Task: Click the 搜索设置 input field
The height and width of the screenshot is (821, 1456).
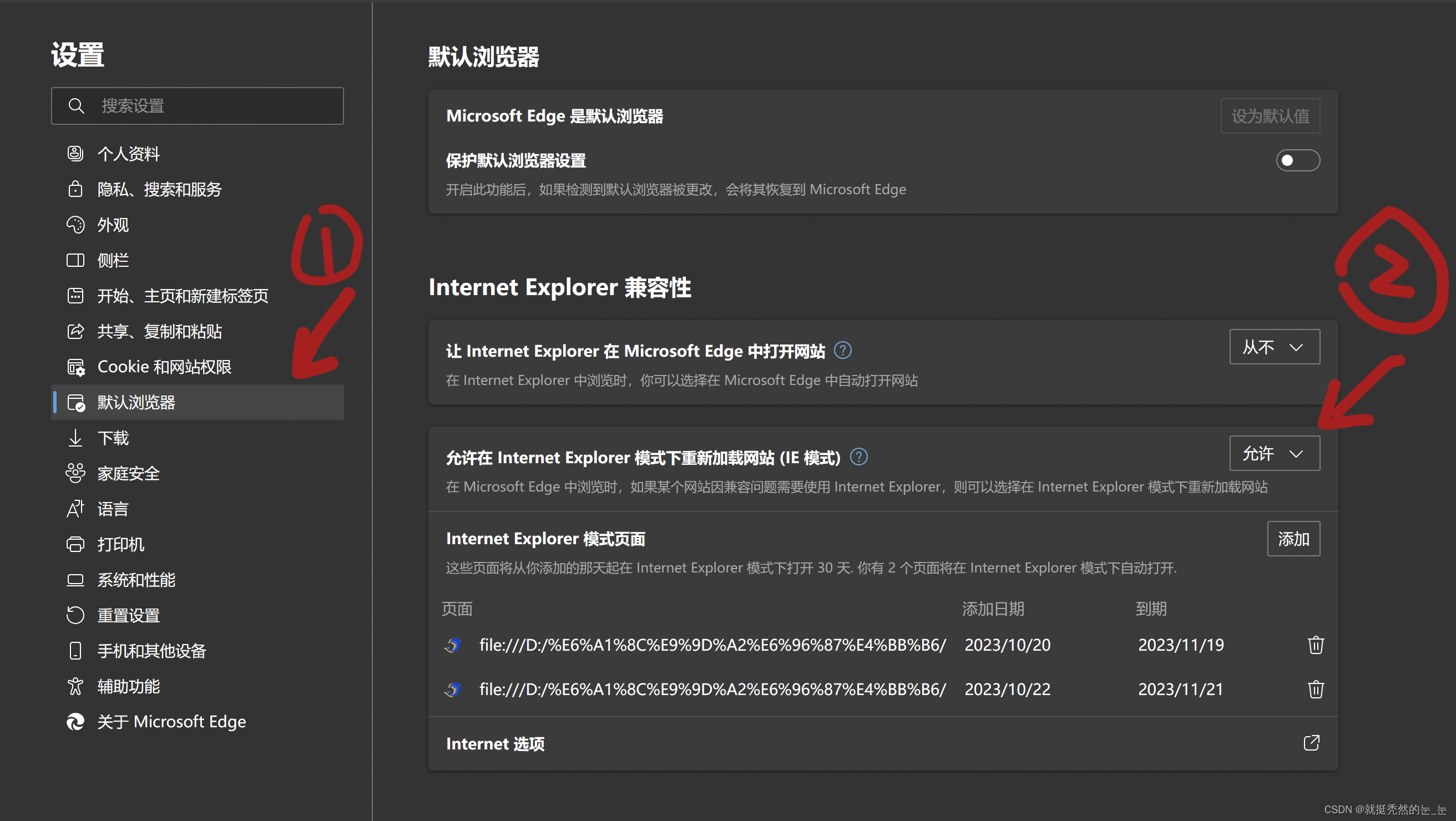Action: (x=215, y=105)
